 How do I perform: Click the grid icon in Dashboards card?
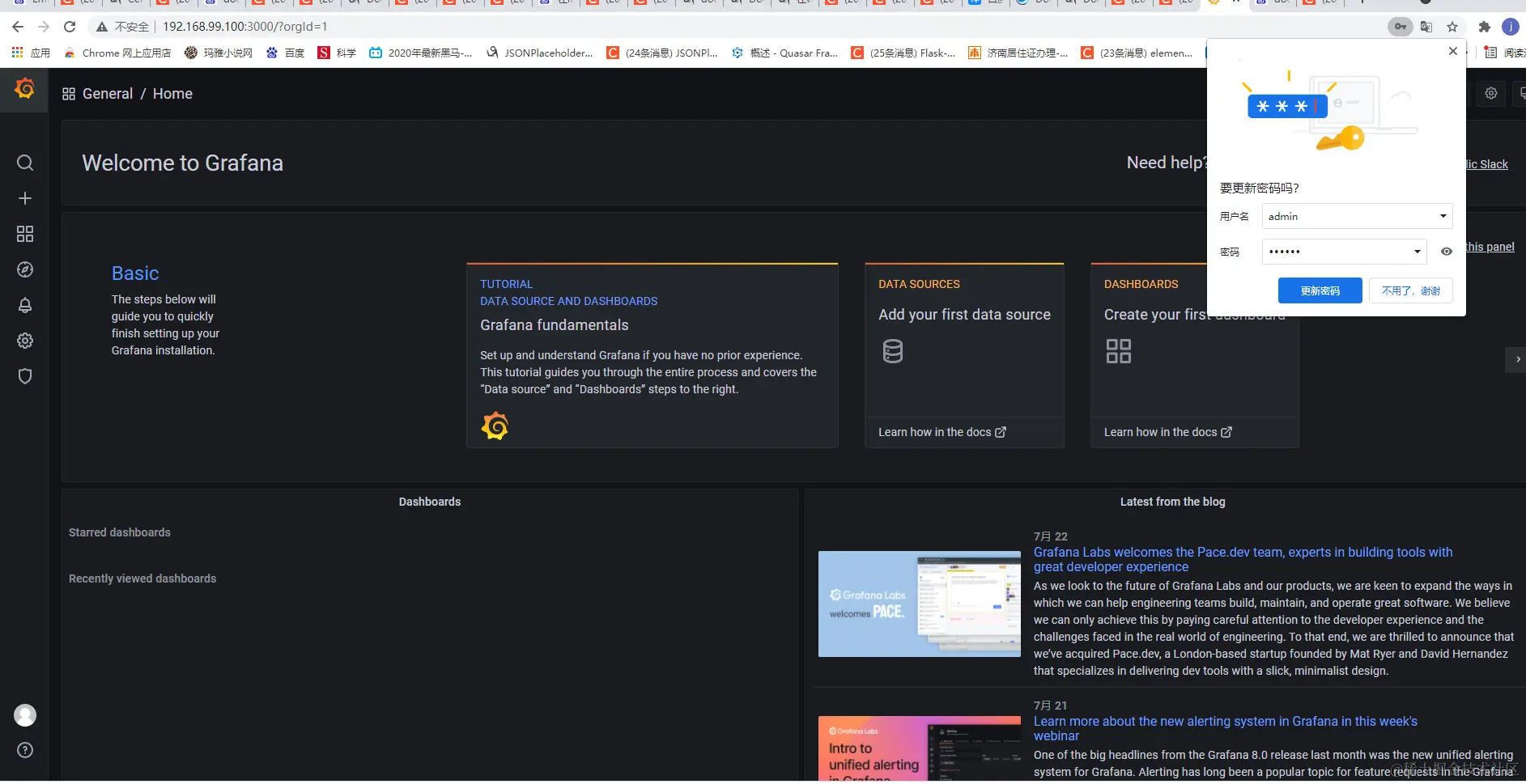(1119, 351)
